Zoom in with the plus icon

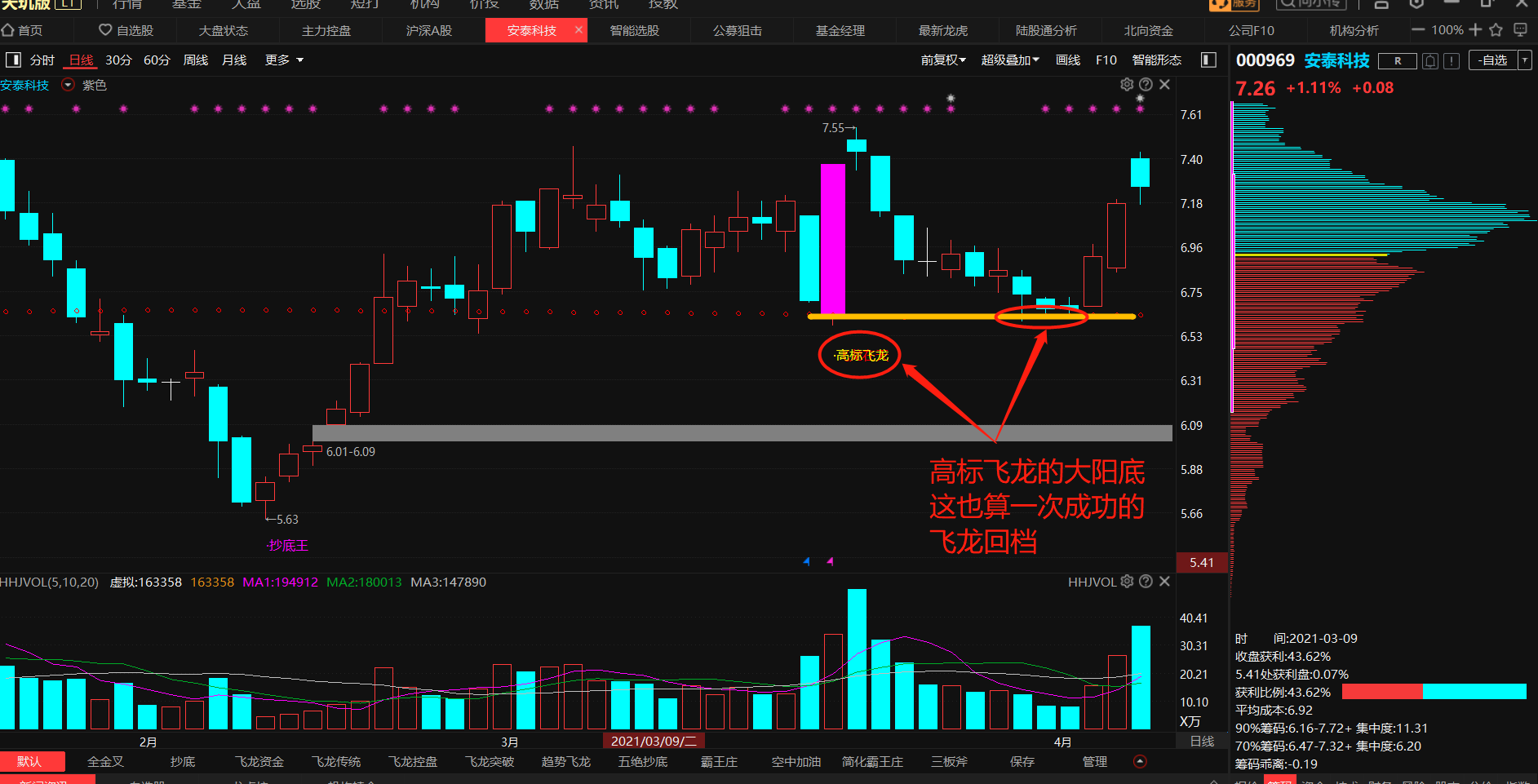point(1475,30)
